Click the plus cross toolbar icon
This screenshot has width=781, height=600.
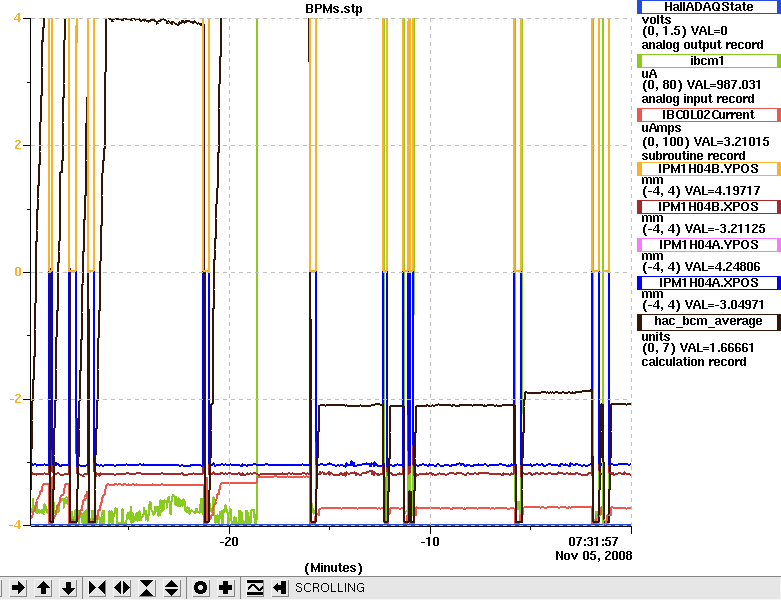tap(226, 588)
